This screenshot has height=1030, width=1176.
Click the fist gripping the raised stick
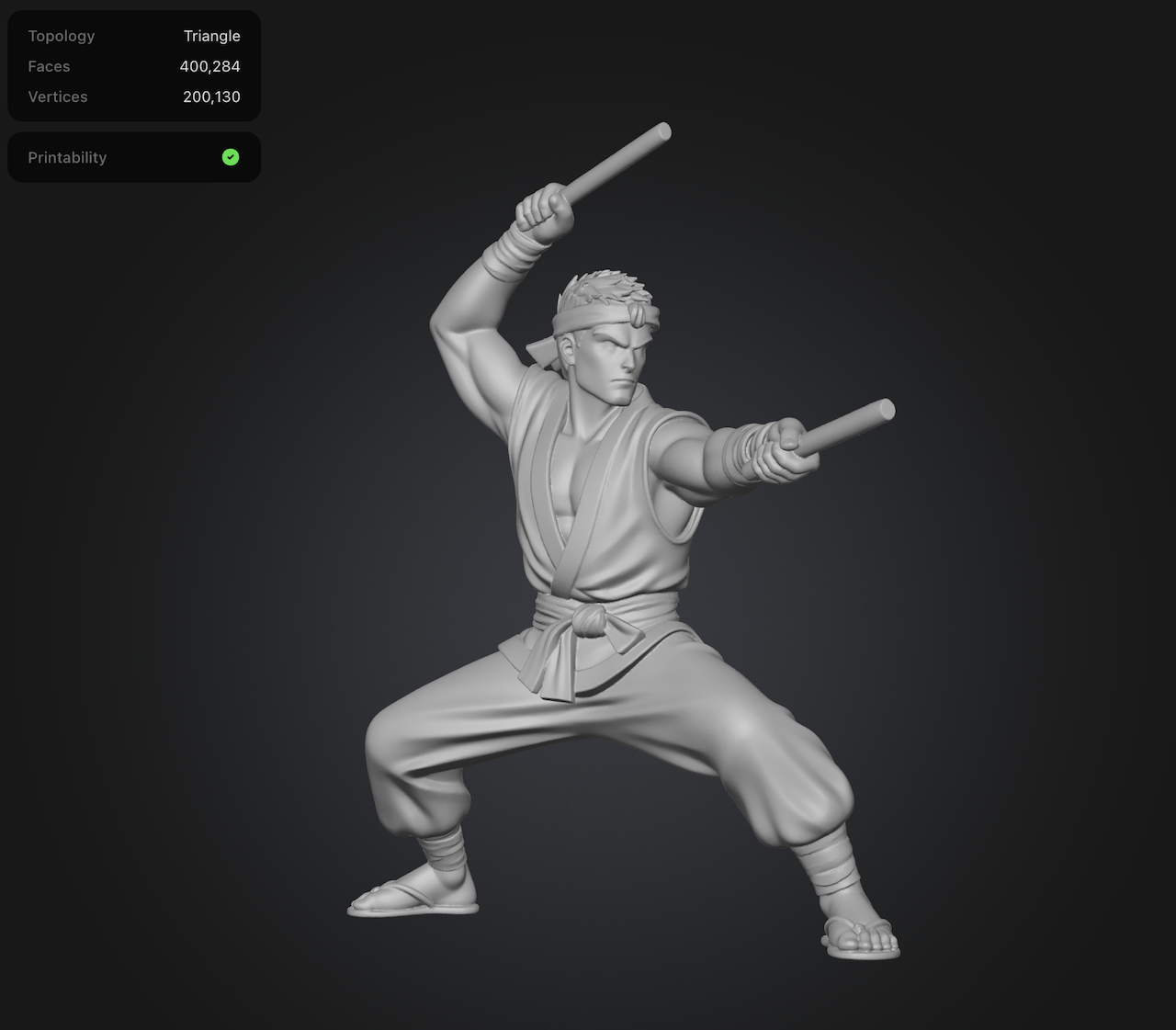click(543, 211)
